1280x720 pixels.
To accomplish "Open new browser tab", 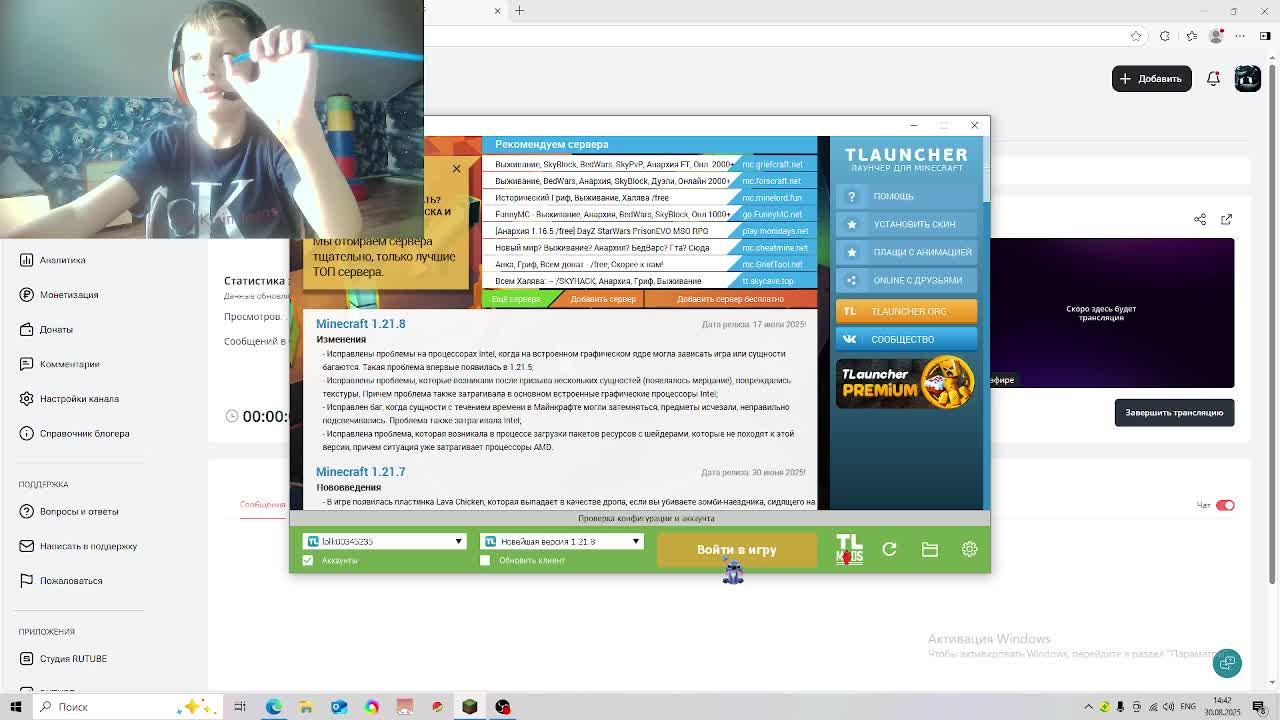I will click(x=520, y=10).
